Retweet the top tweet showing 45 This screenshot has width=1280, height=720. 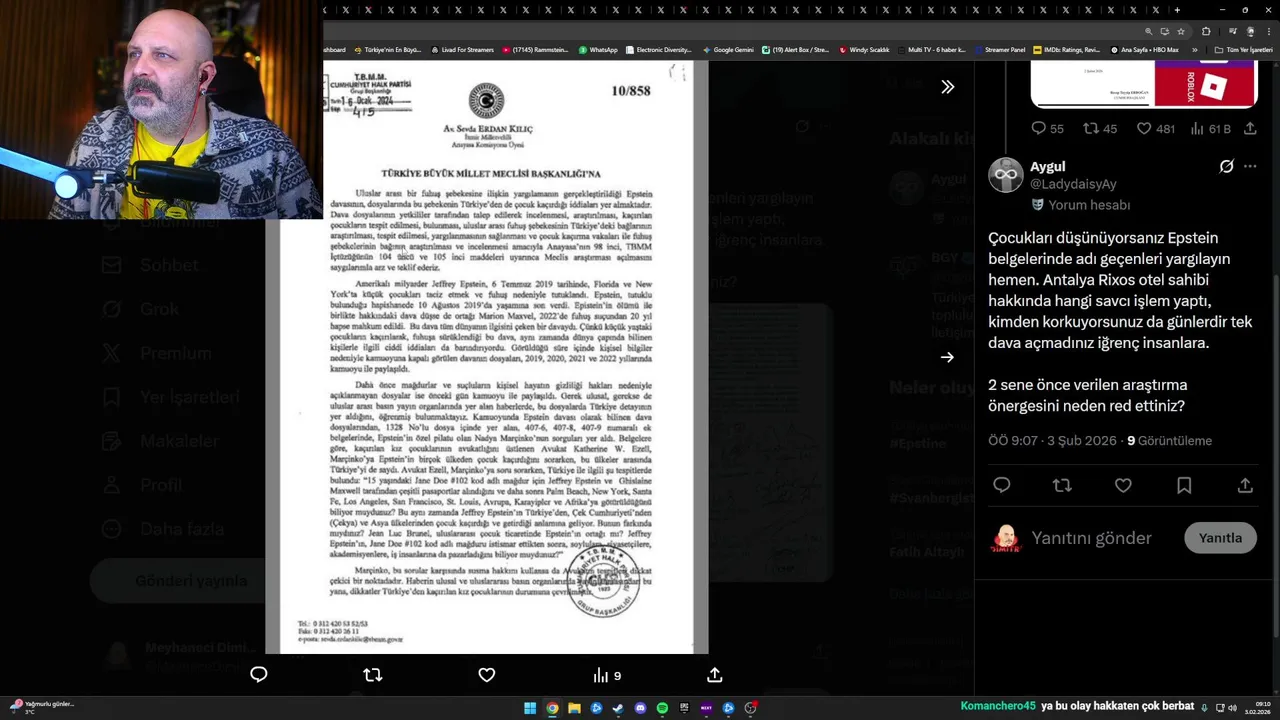tap(1100, 129)
